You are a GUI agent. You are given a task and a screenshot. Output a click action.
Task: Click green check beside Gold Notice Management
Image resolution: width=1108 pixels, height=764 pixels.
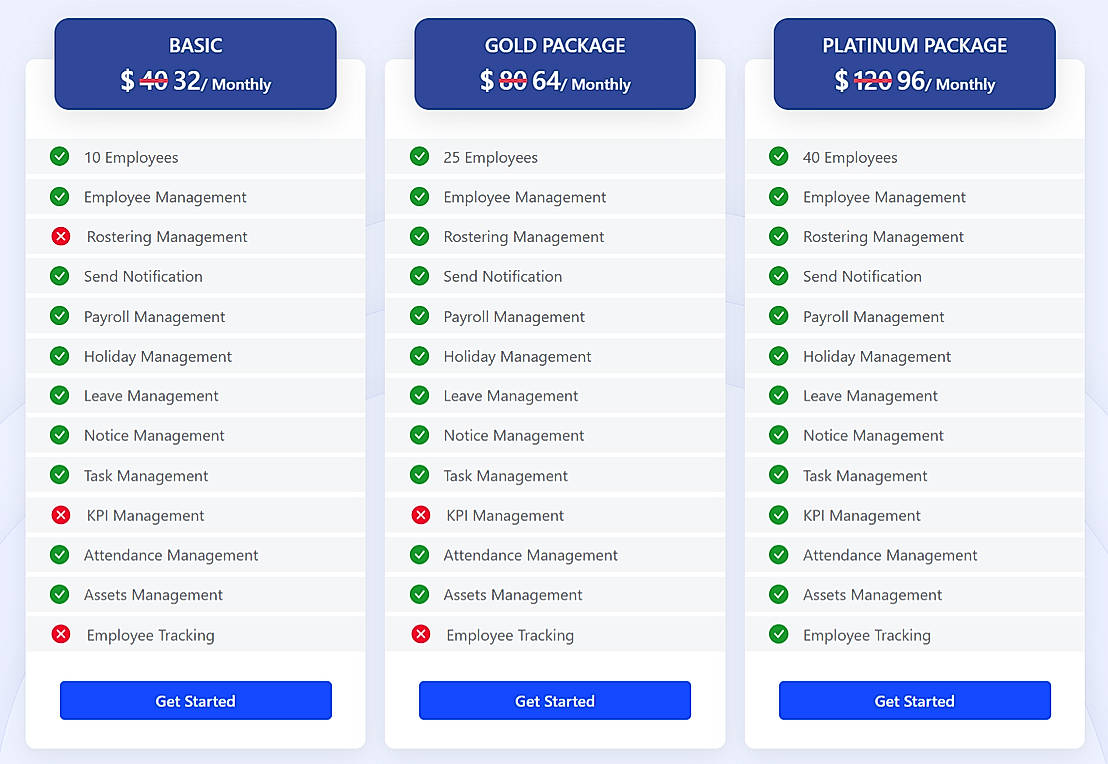420,435
